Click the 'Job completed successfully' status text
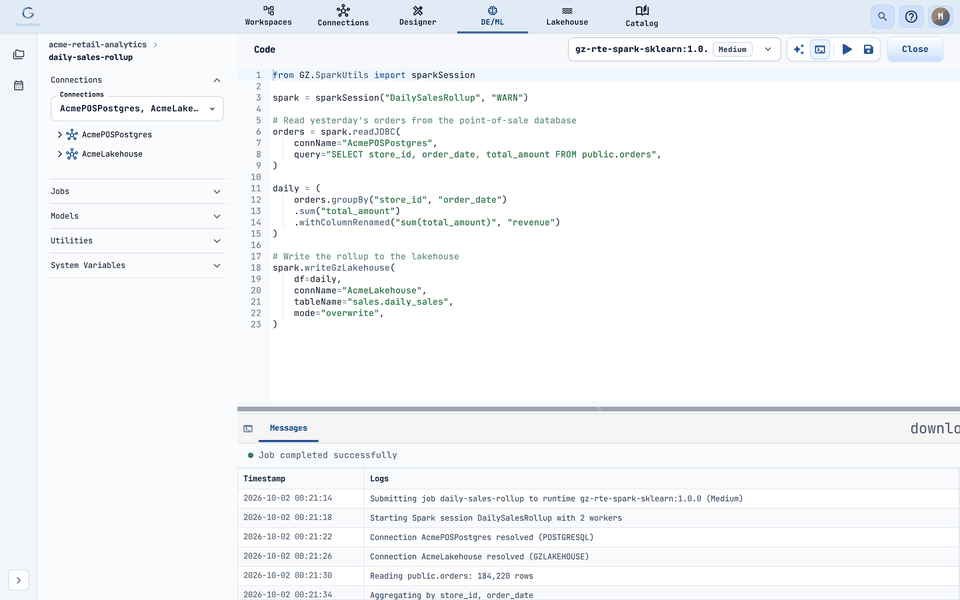Screen dimensions: 960x600 [328, 456]
